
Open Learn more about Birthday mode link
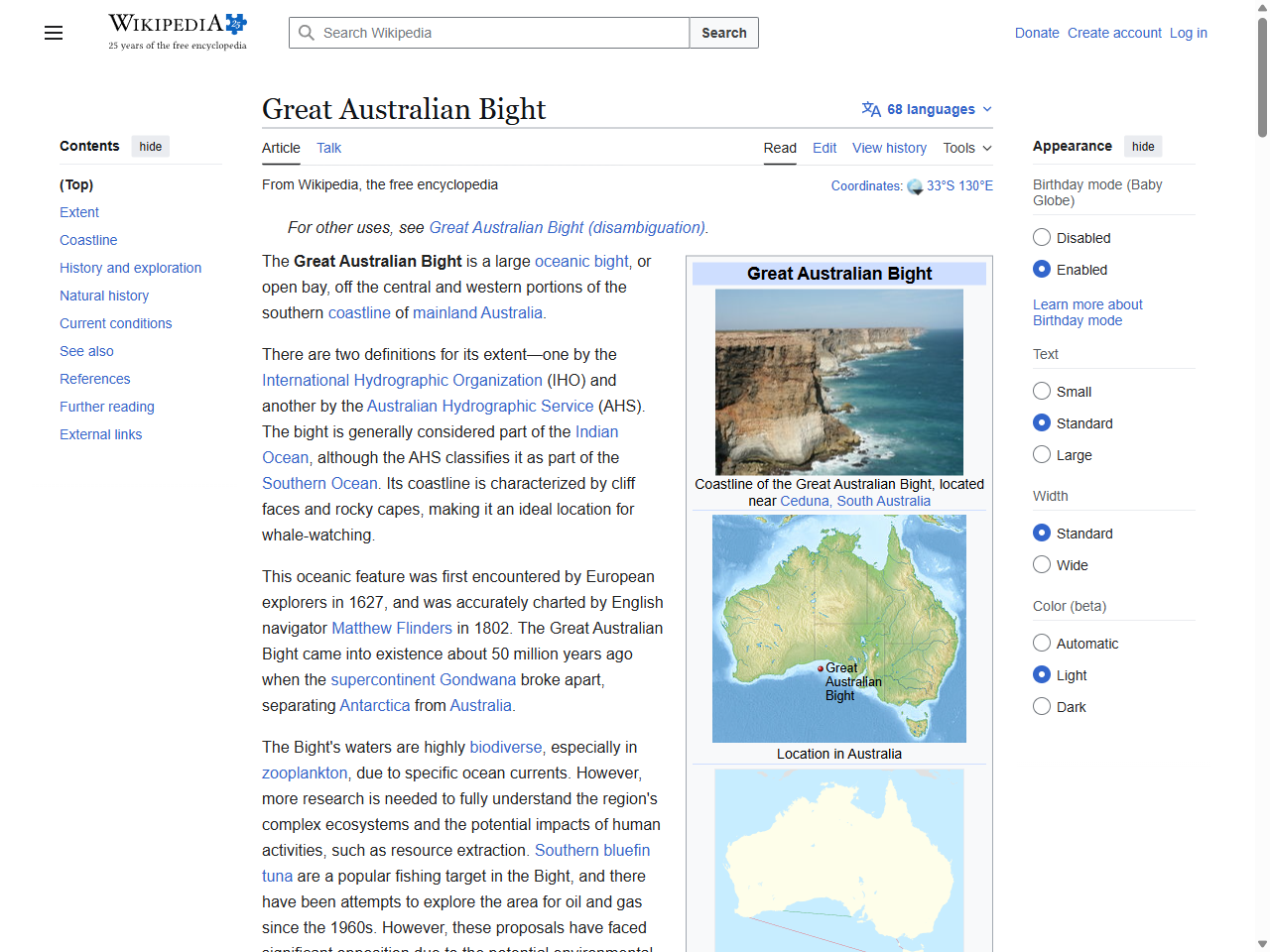[1087, 312]
